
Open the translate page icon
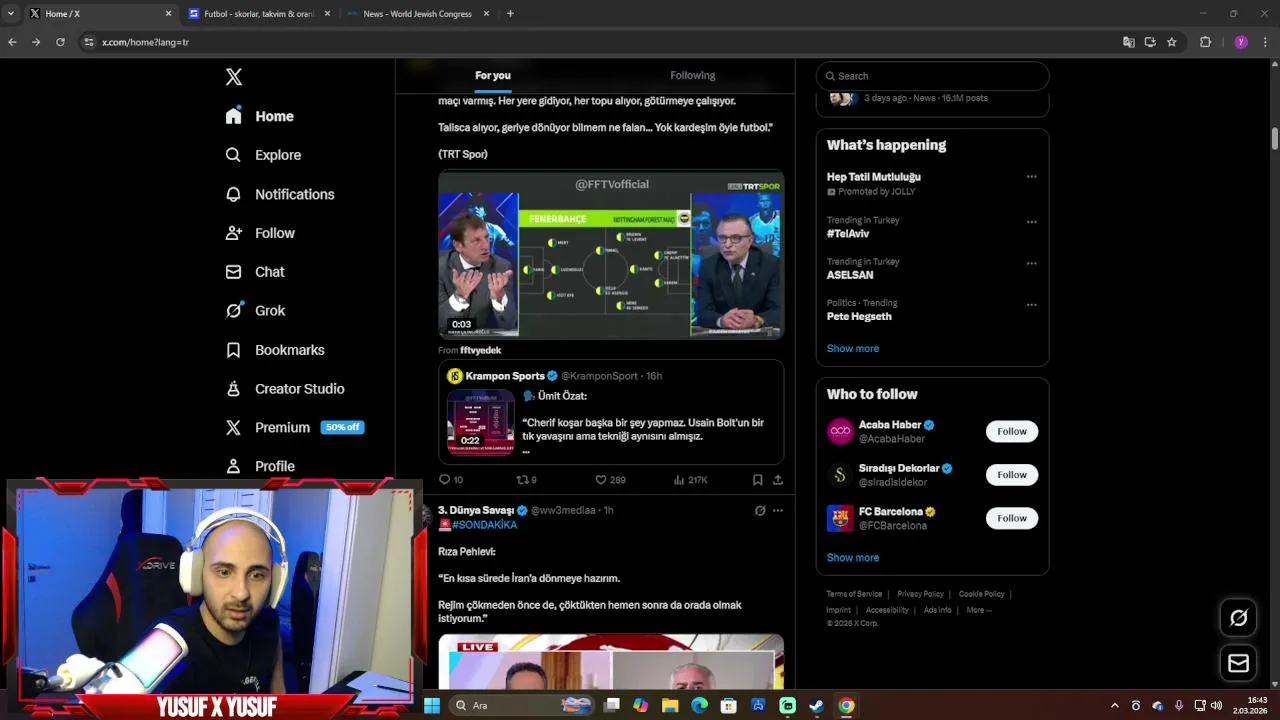click(x=1128, y=42)
